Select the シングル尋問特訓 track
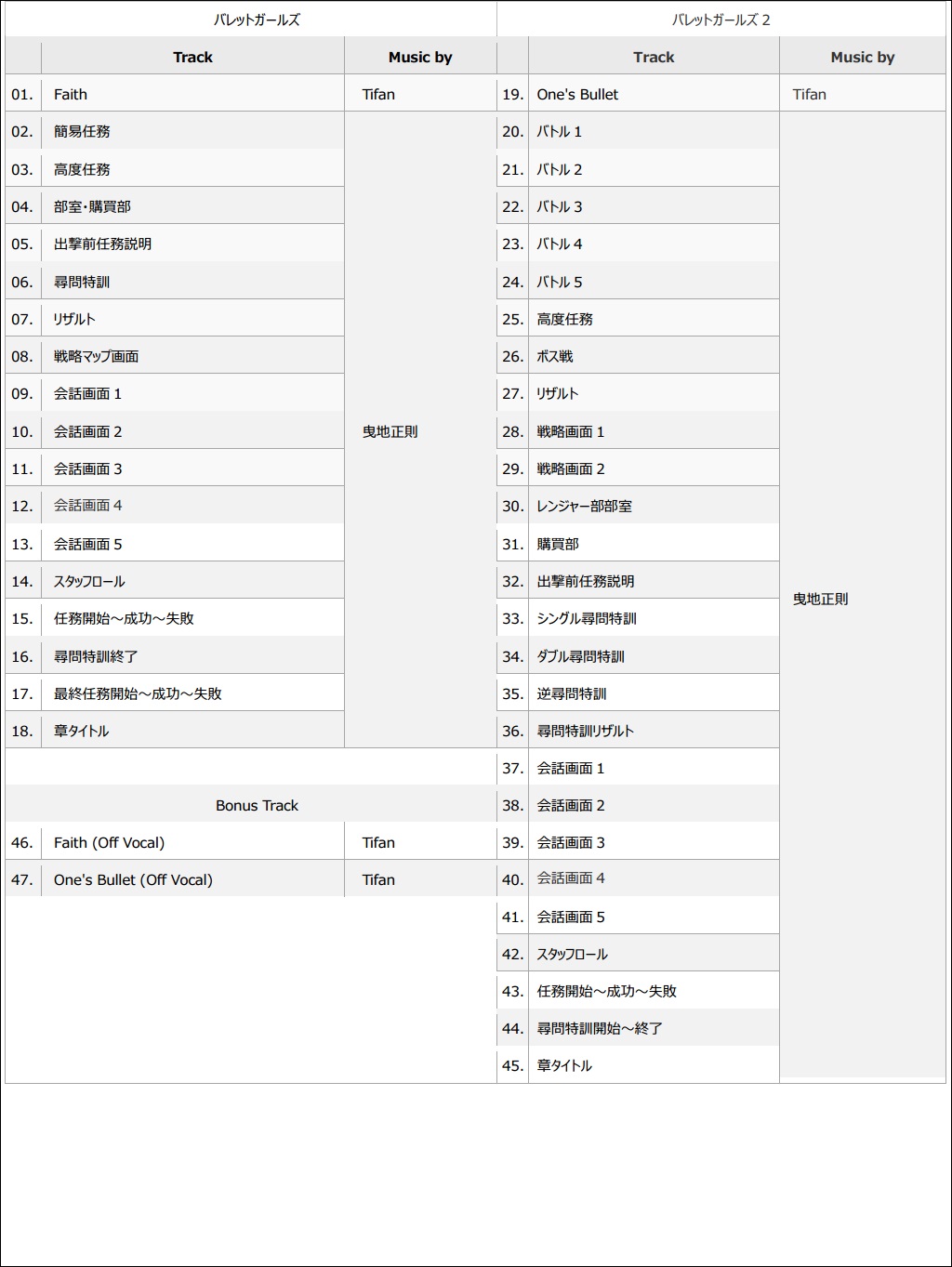 pyautogui.click(x=587, y=618)
